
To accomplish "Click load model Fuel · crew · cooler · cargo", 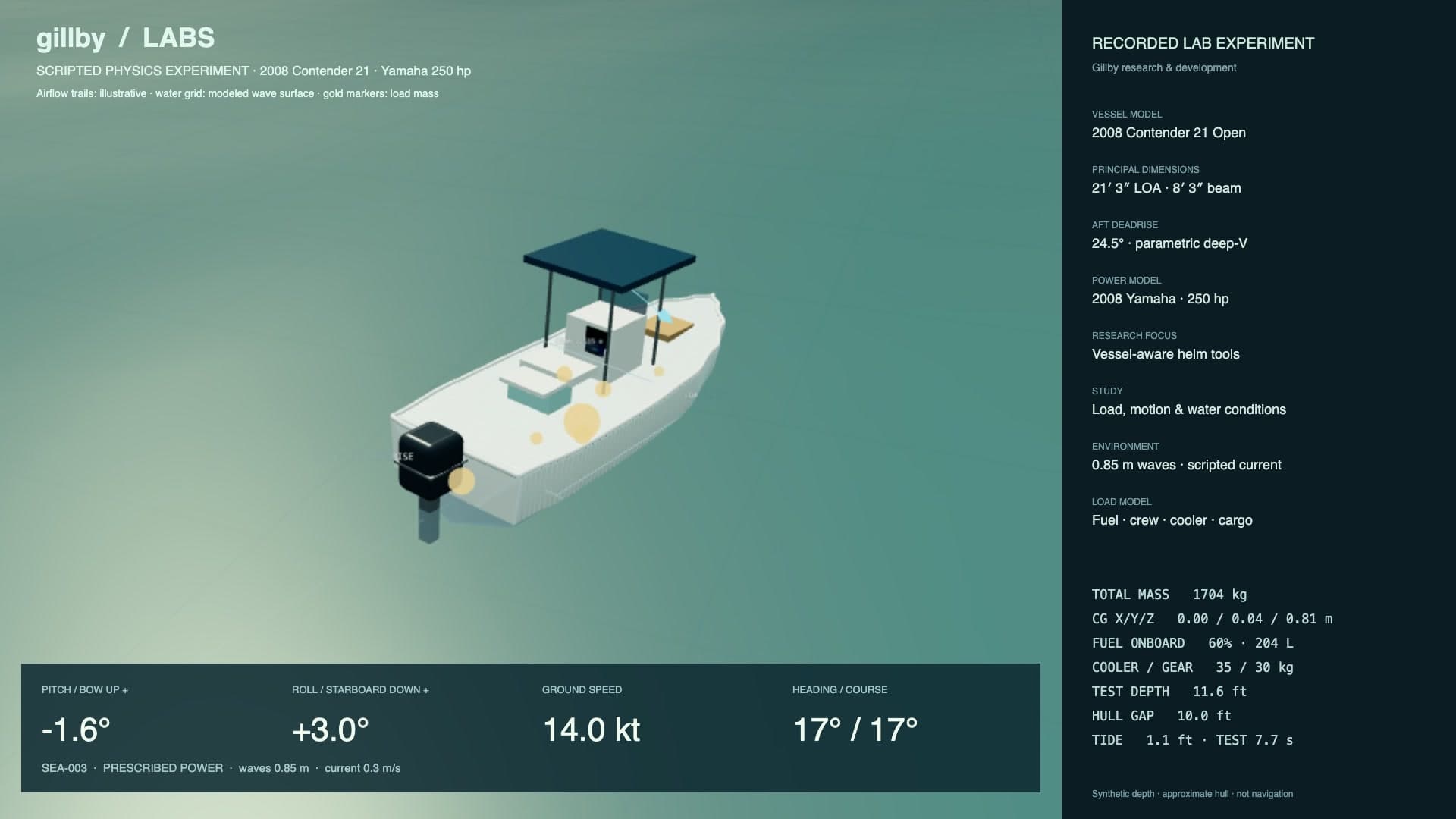I will [1172, 520].
